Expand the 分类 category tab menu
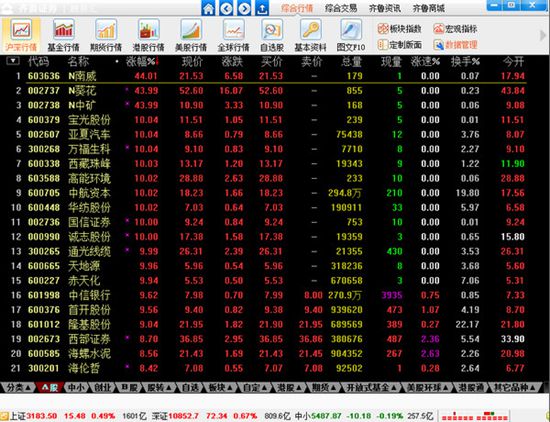 pos(18,387)
